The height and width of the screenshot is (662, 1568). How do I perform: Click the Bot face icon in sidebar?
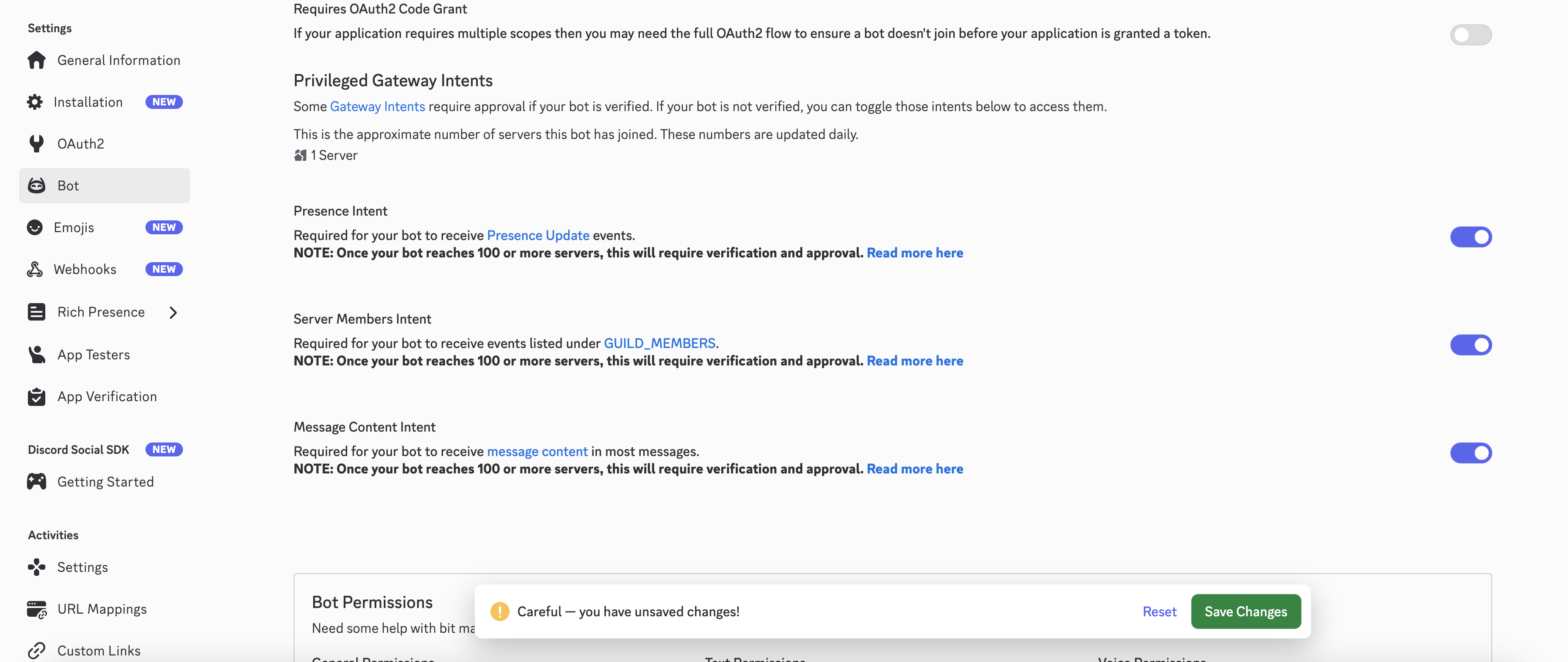tap(37, 185)
